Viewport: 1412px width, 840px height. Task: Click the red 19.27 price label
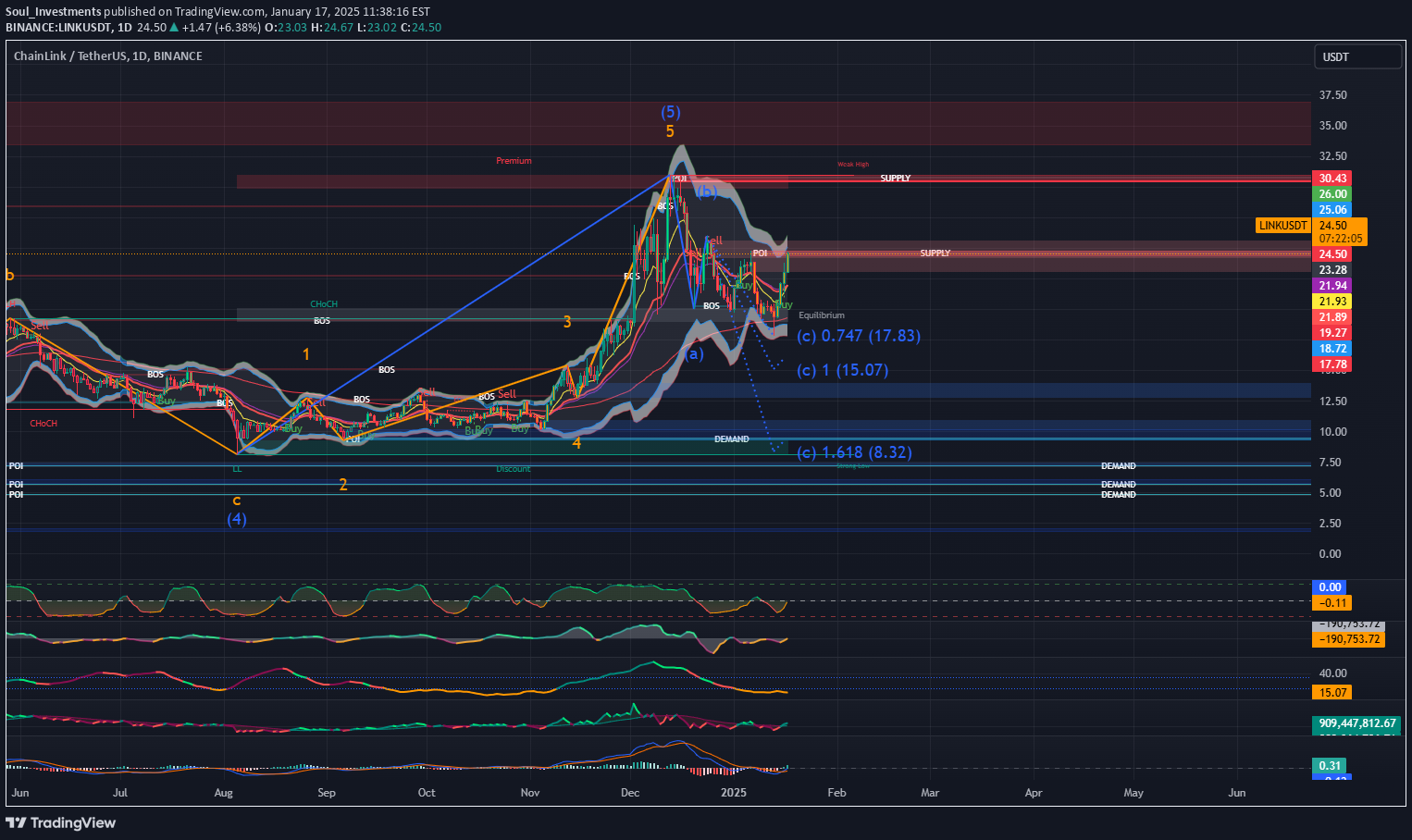1332,333
